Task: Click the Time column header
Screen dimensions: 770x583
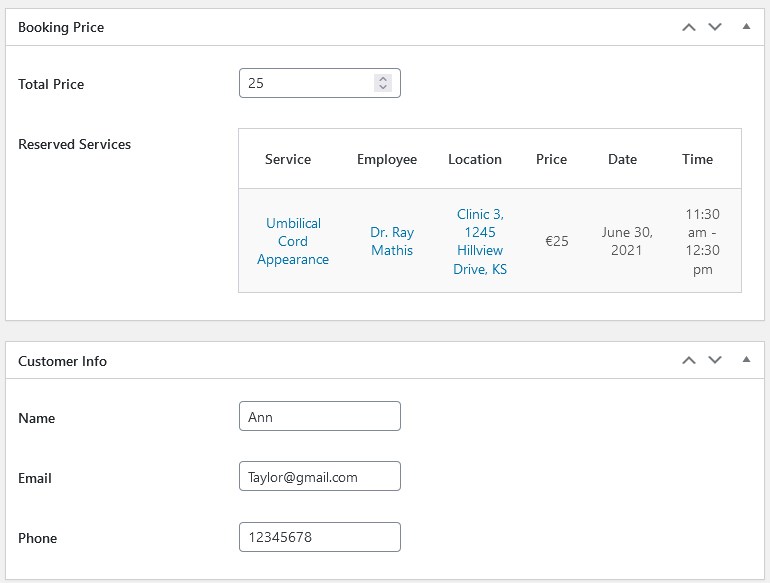Action: pos(697,159)
